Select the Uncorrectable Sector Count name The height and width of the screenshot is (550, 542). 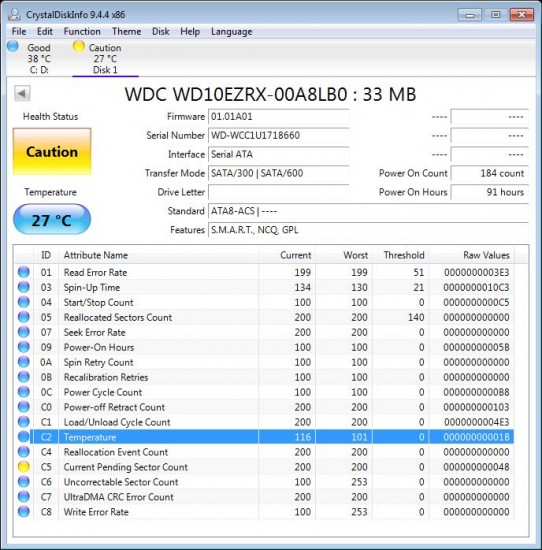coord(121,482)
